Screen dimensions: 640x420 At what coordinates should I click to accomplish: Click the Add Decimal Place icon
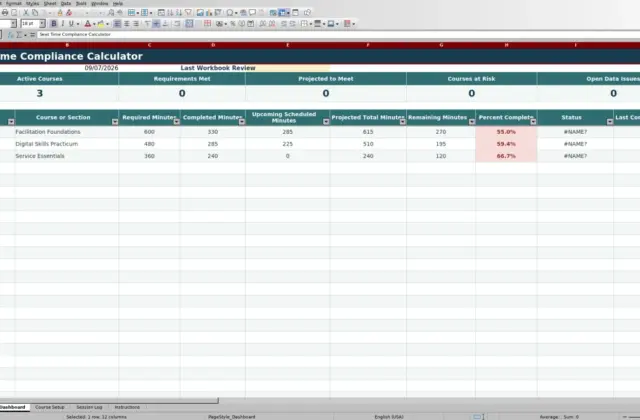(x=262, y=24)
